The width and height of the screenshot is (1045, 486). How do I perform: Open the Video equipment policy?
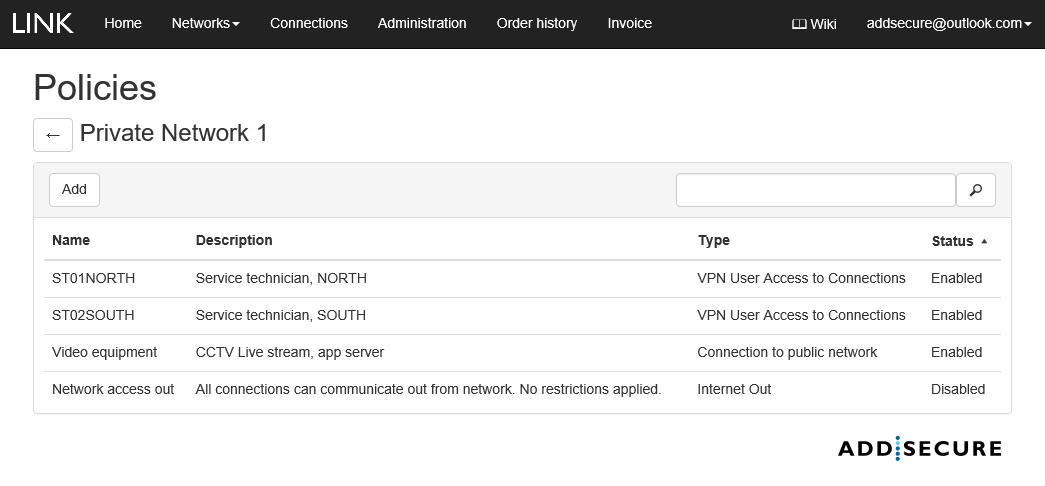pyautogui.click(x=104, y=353)
